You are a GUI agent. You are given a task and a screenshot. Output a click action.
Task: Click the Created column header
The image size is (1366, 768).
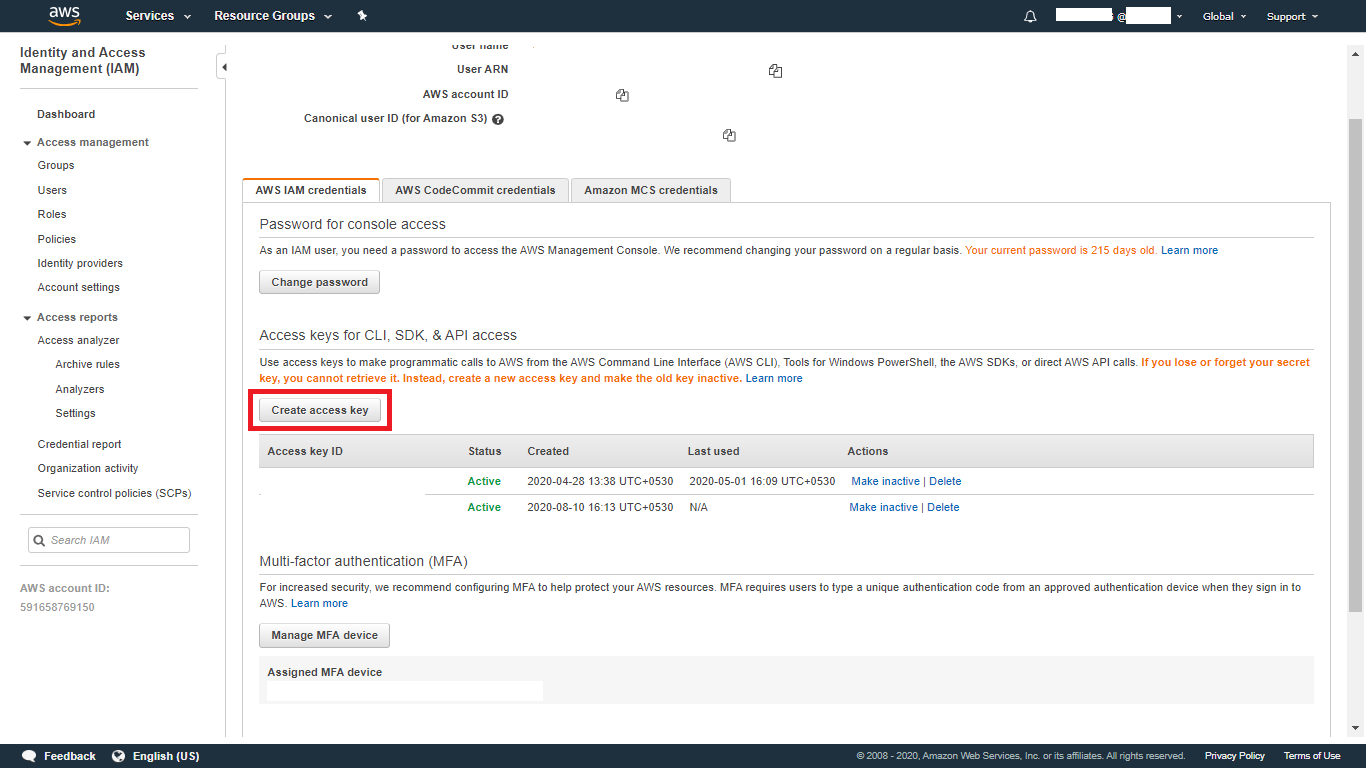pos(548,451)
